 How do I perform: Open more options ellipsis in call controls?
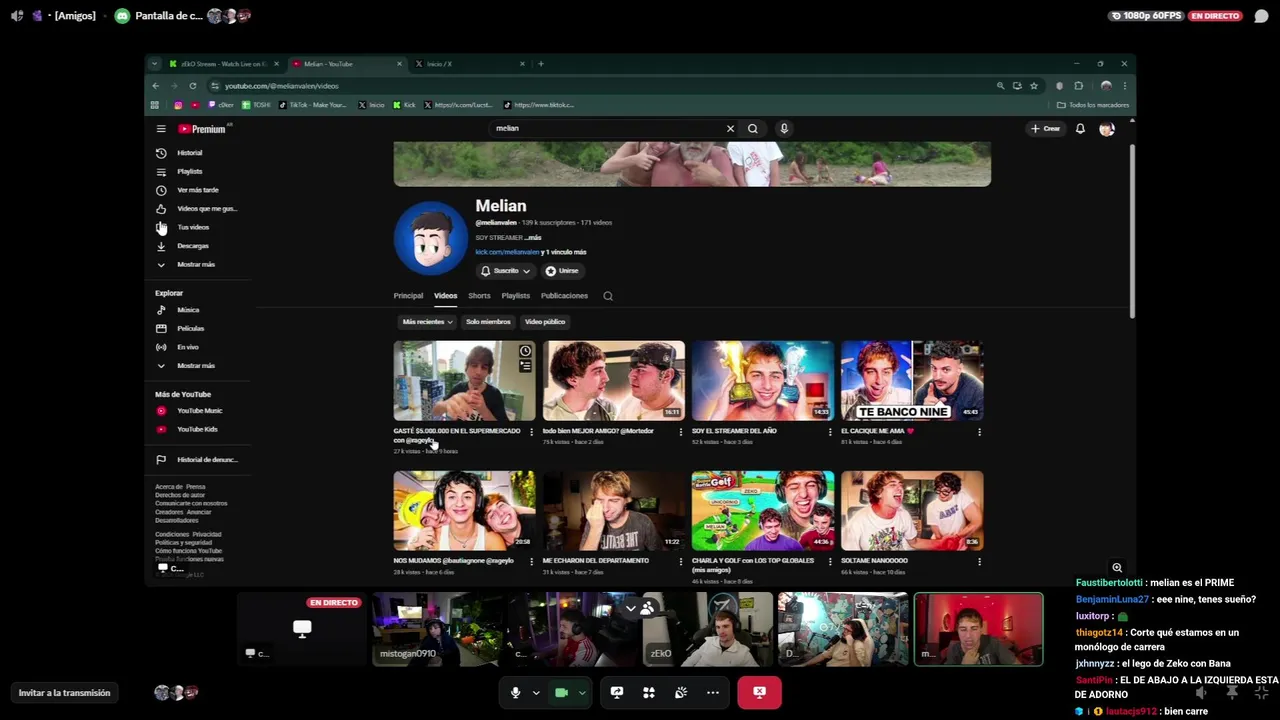[713, 692]
